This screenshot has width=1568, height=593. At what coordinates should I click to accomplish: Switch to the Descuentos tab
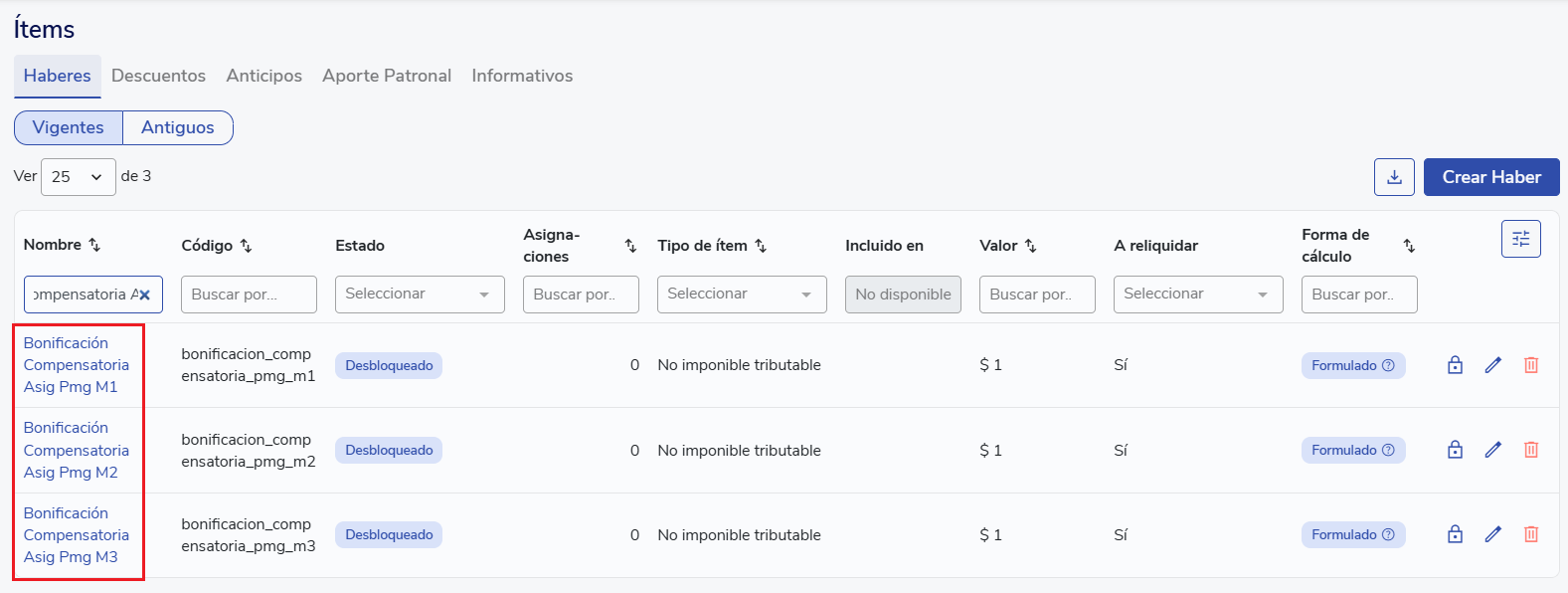pos(158,76)
